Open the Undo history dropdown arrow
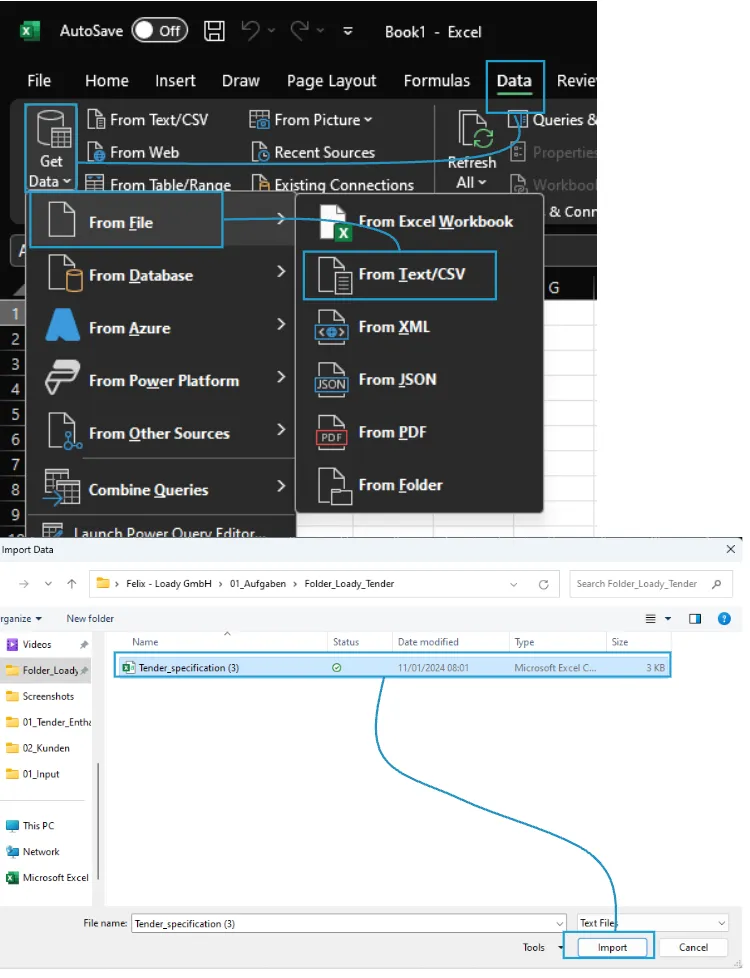The width and height of the screenshot is (750, 978). click(x=271, y=30)
